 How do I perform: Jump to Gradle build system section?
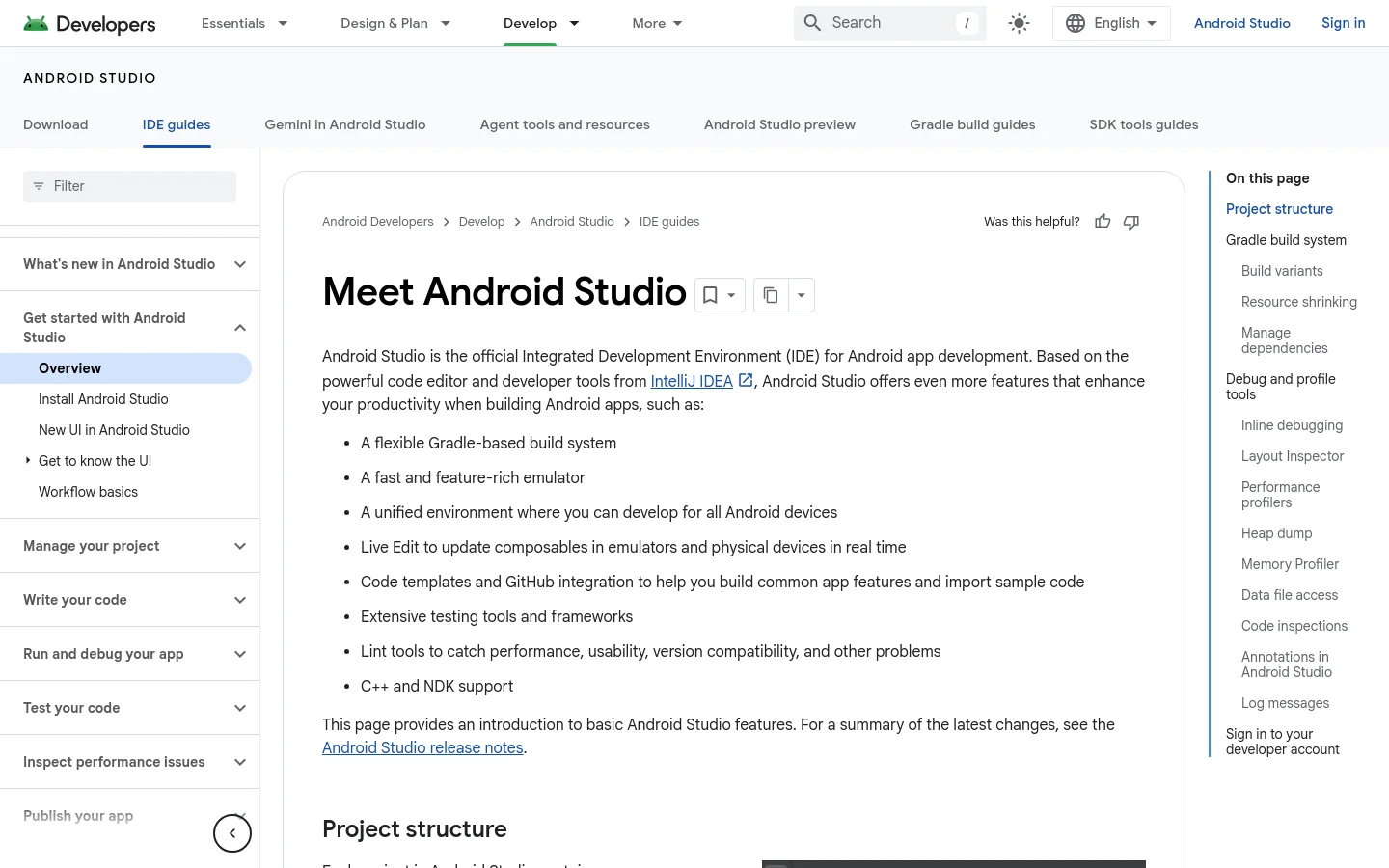[1286, 240]
